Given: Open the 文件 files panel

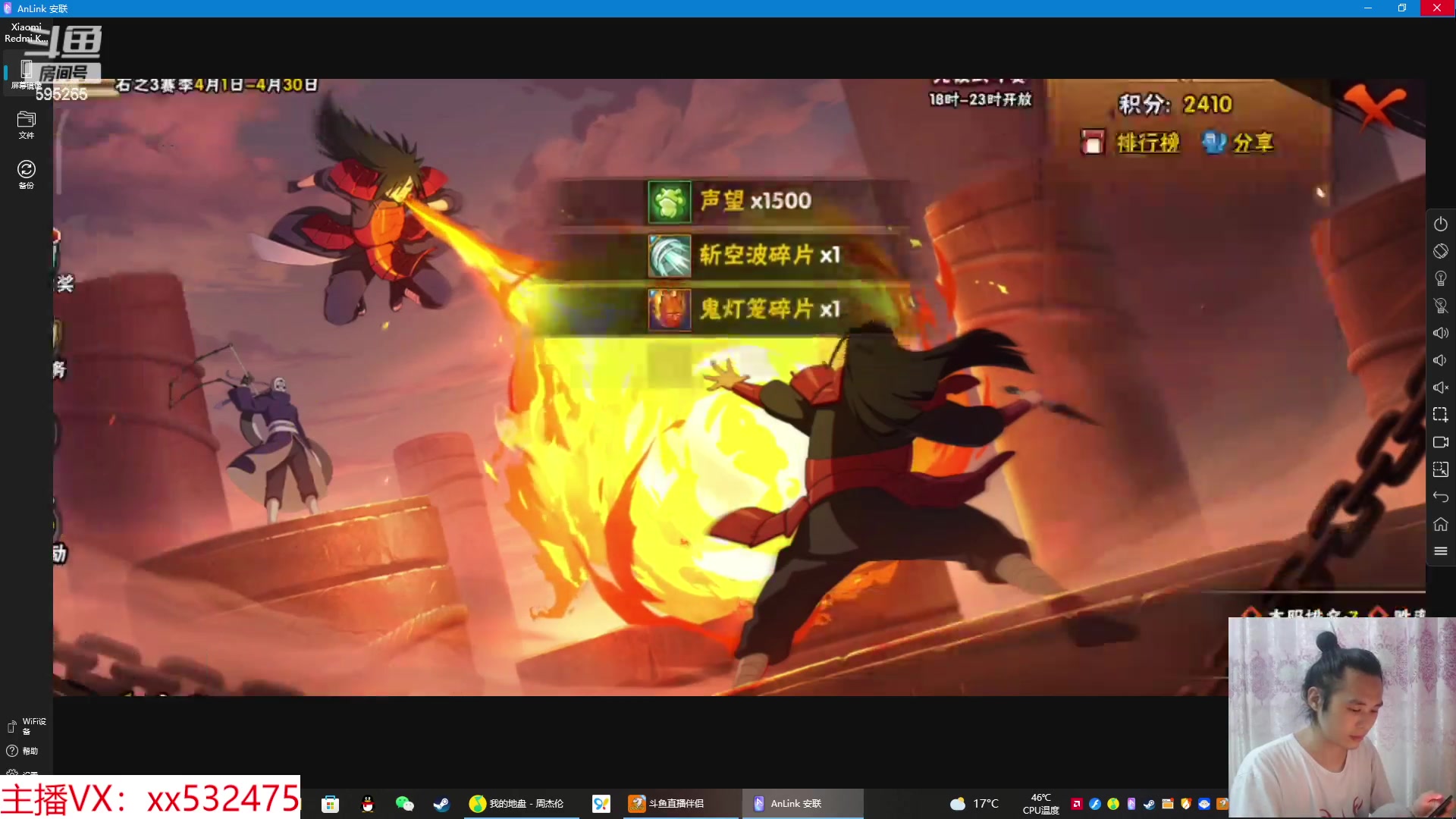Looking at the screenshot, I should [27, 125].
